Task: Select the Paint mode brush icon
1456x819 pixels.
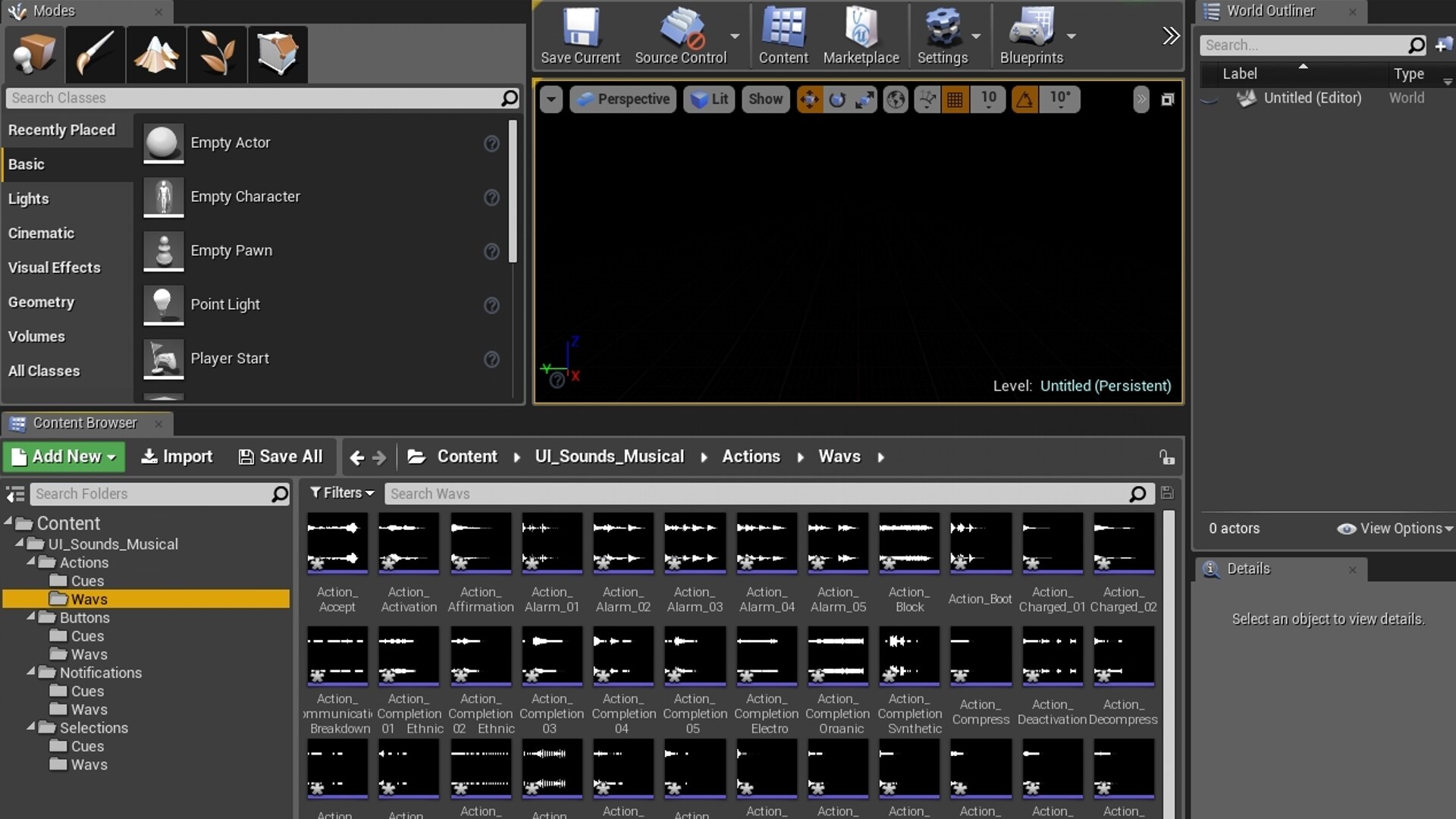Action: point(95,54)
